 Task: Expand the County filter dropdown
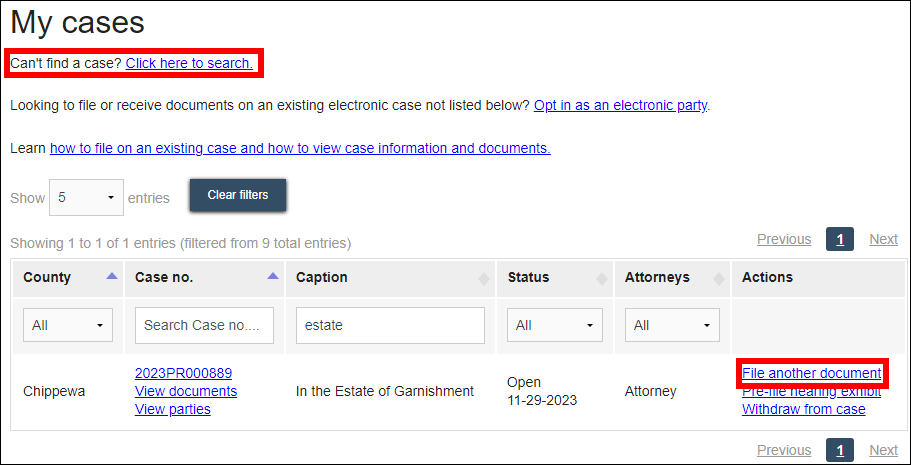tap(68, 325)
